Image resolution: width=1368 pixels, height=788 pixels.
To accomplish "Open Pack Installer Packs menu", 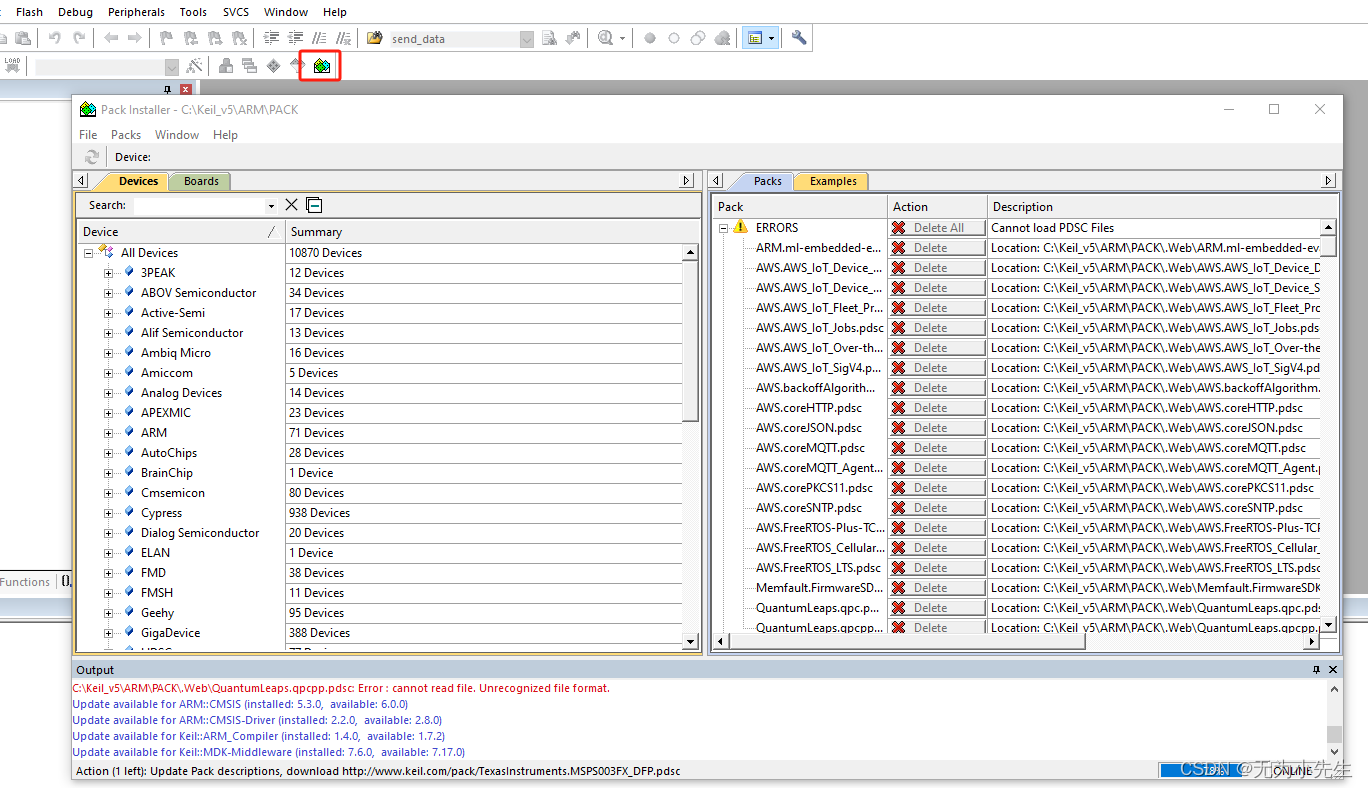I will point(126,134).
